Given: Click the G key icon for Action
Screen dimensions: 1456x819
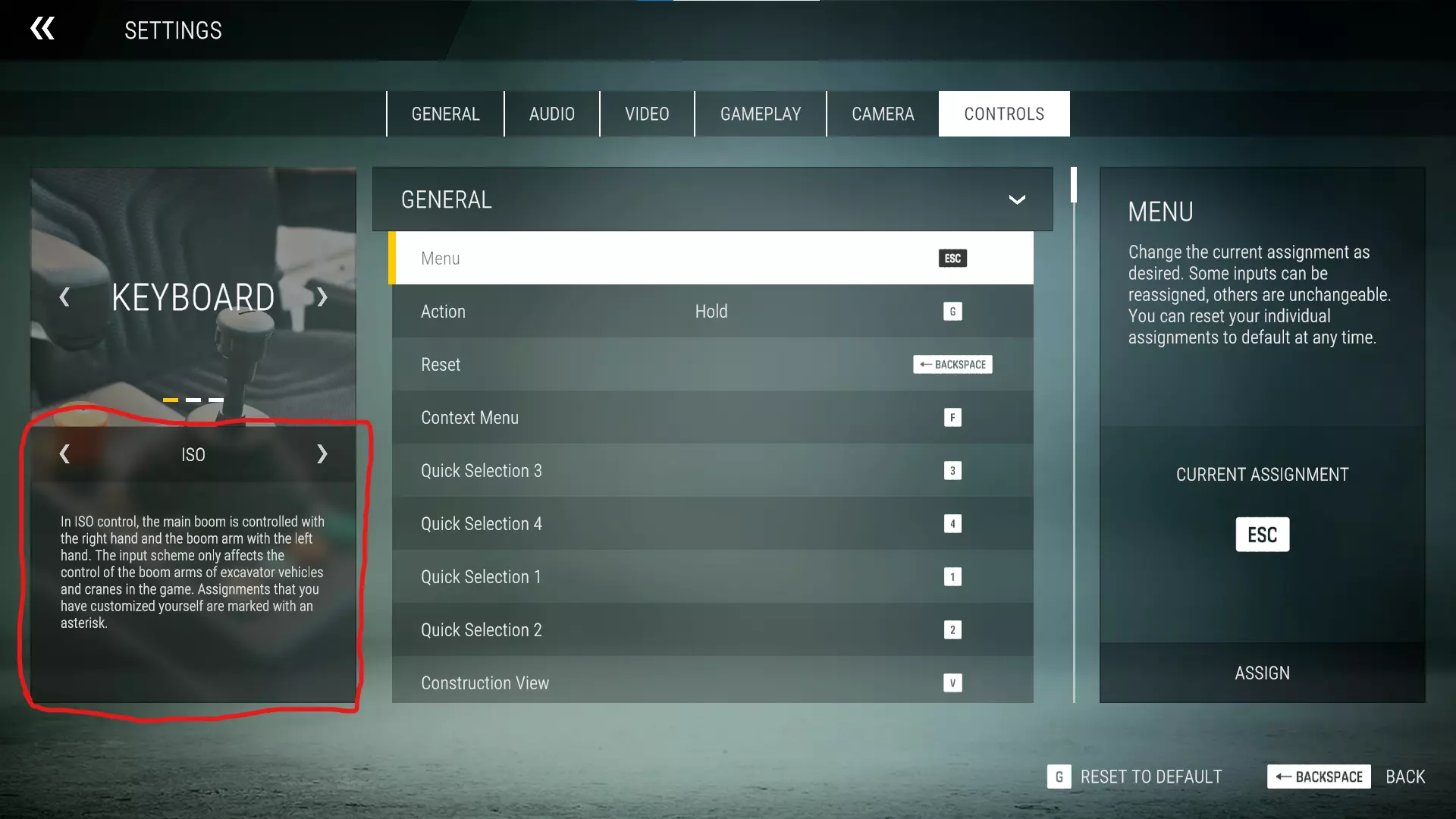Looking at the screenshot, I should pyautogui.click(x=952, y=312).
